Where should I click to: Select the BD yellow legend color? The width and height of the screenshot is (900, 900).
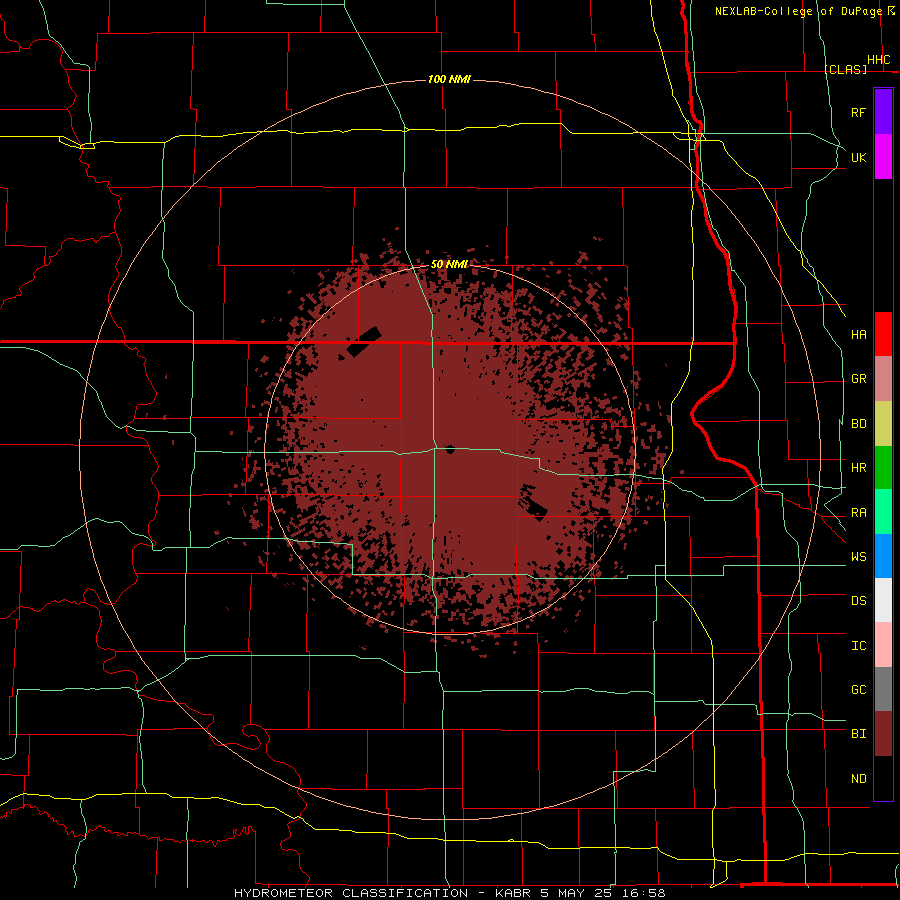[x=883, y=424]
